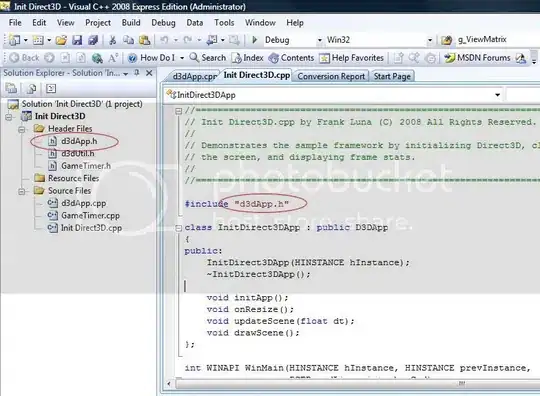Open Help Favorites

(351, 58)
